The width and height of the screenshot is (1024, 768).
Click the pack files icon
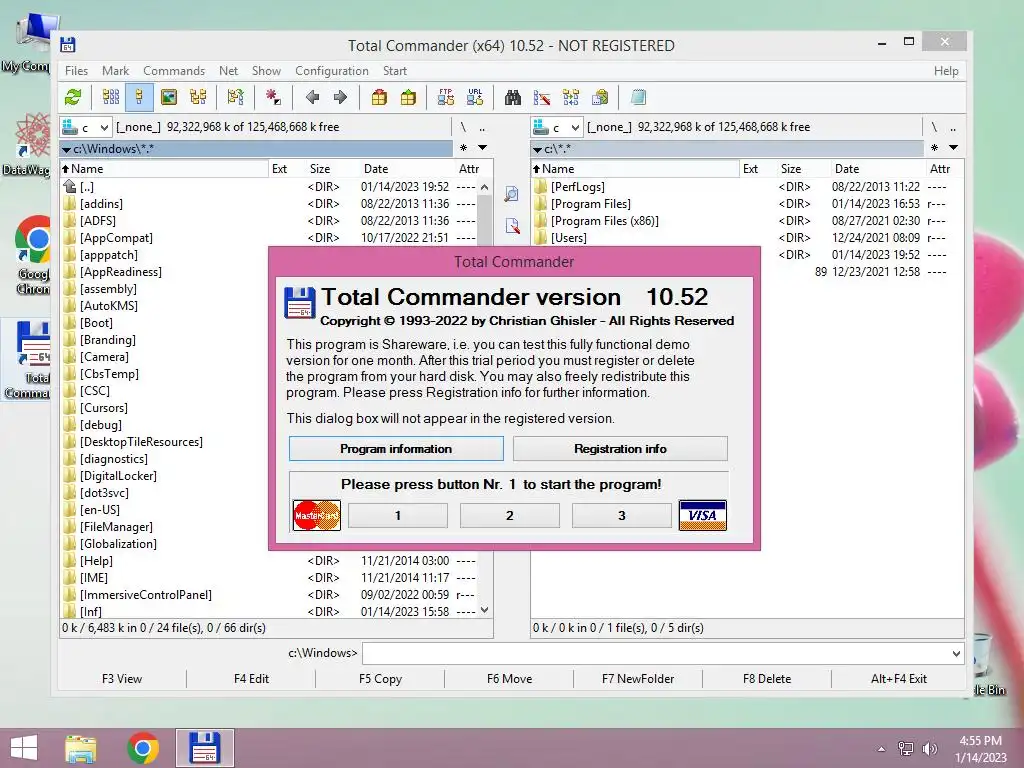pyautogui.click(x=379, y=98)
